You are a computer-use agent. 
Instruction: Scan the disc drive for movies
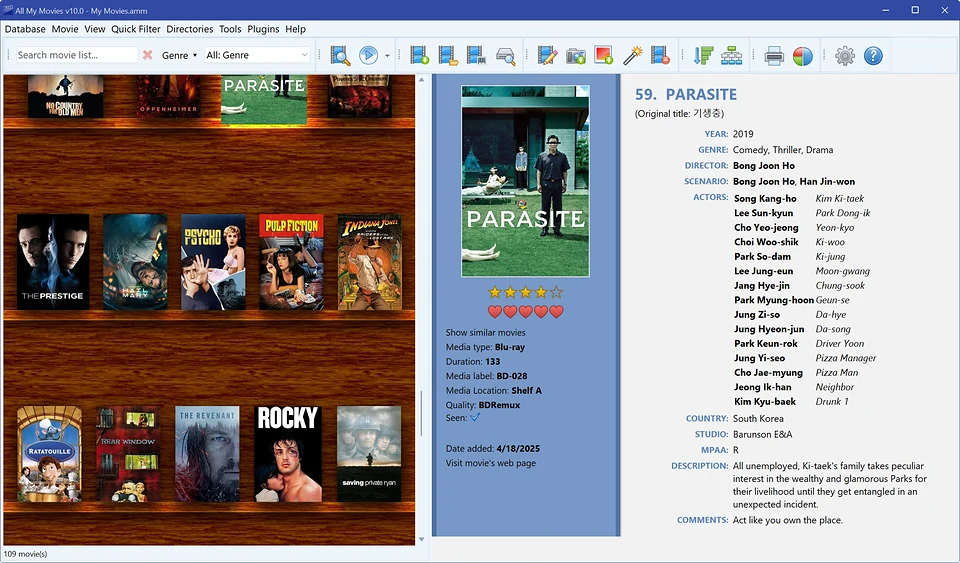point(506,56)
